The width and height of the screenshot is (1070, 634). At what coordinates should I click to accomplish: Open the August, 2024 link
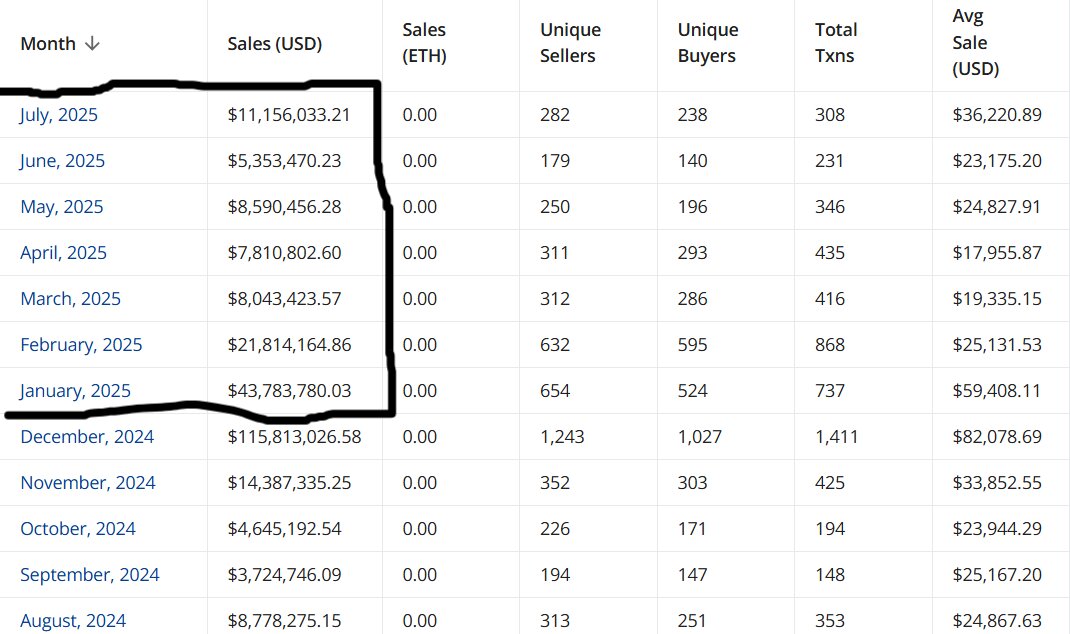pos(73,621)
